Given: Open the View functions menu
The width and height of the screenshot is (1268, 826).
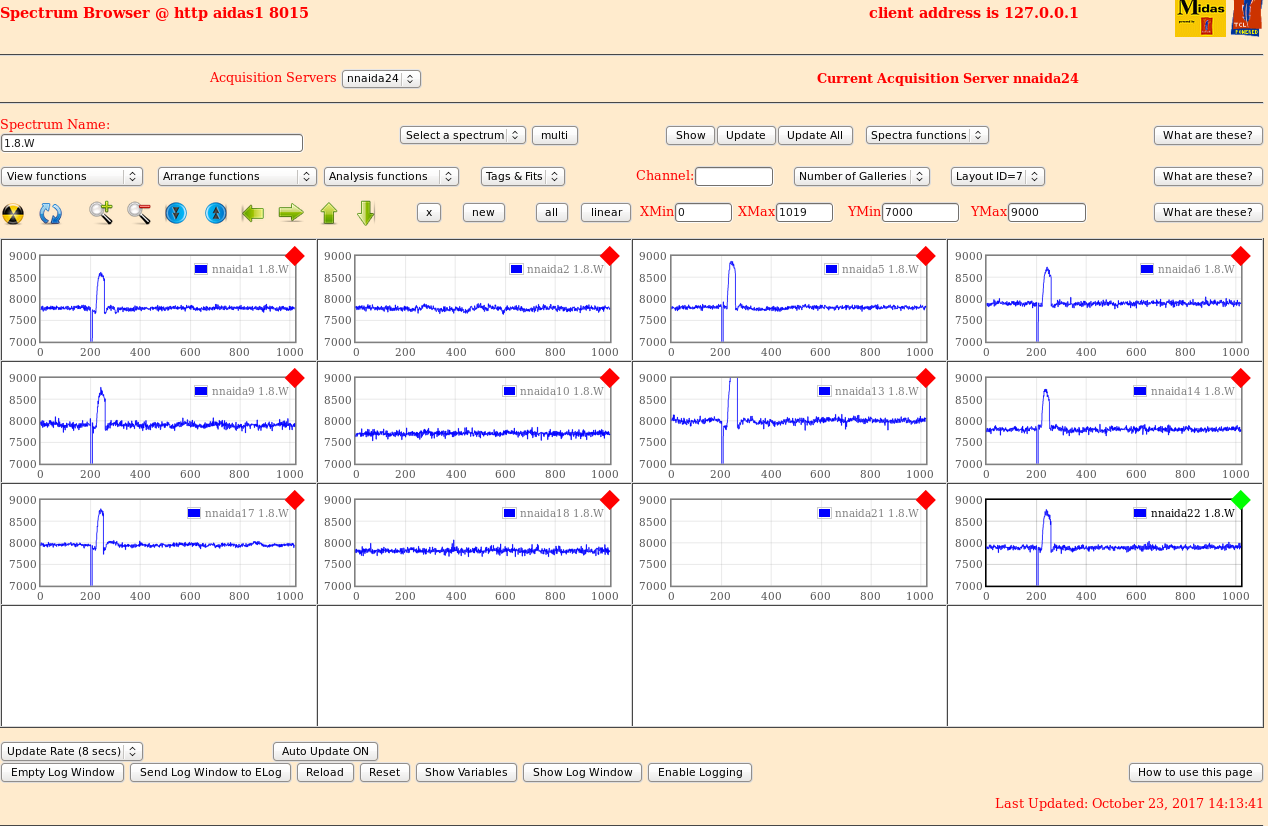Looking at the screenshot, I should tap(72, 176).
